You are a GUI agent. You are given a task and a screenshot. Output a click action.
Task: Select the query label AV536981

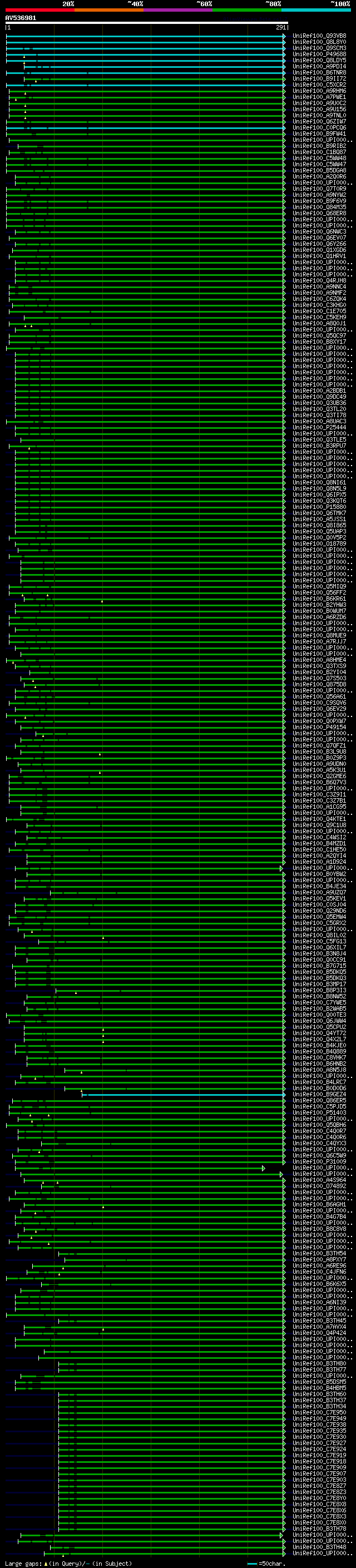(x=21, y=18)
